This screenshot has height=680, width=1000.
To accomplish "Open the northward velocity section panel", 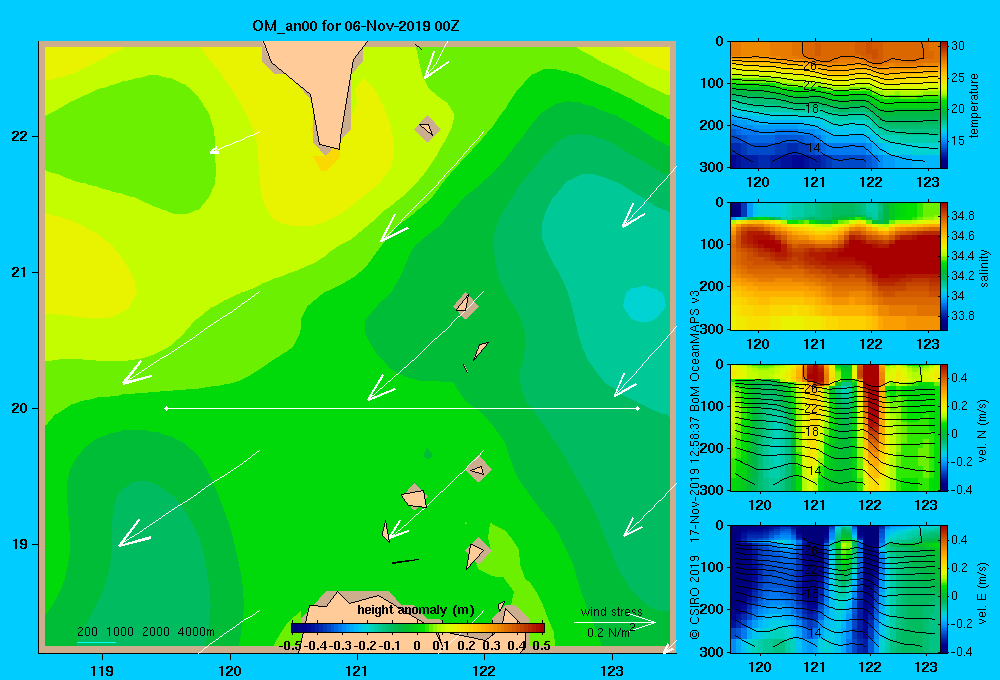I will tap(834, 428).
